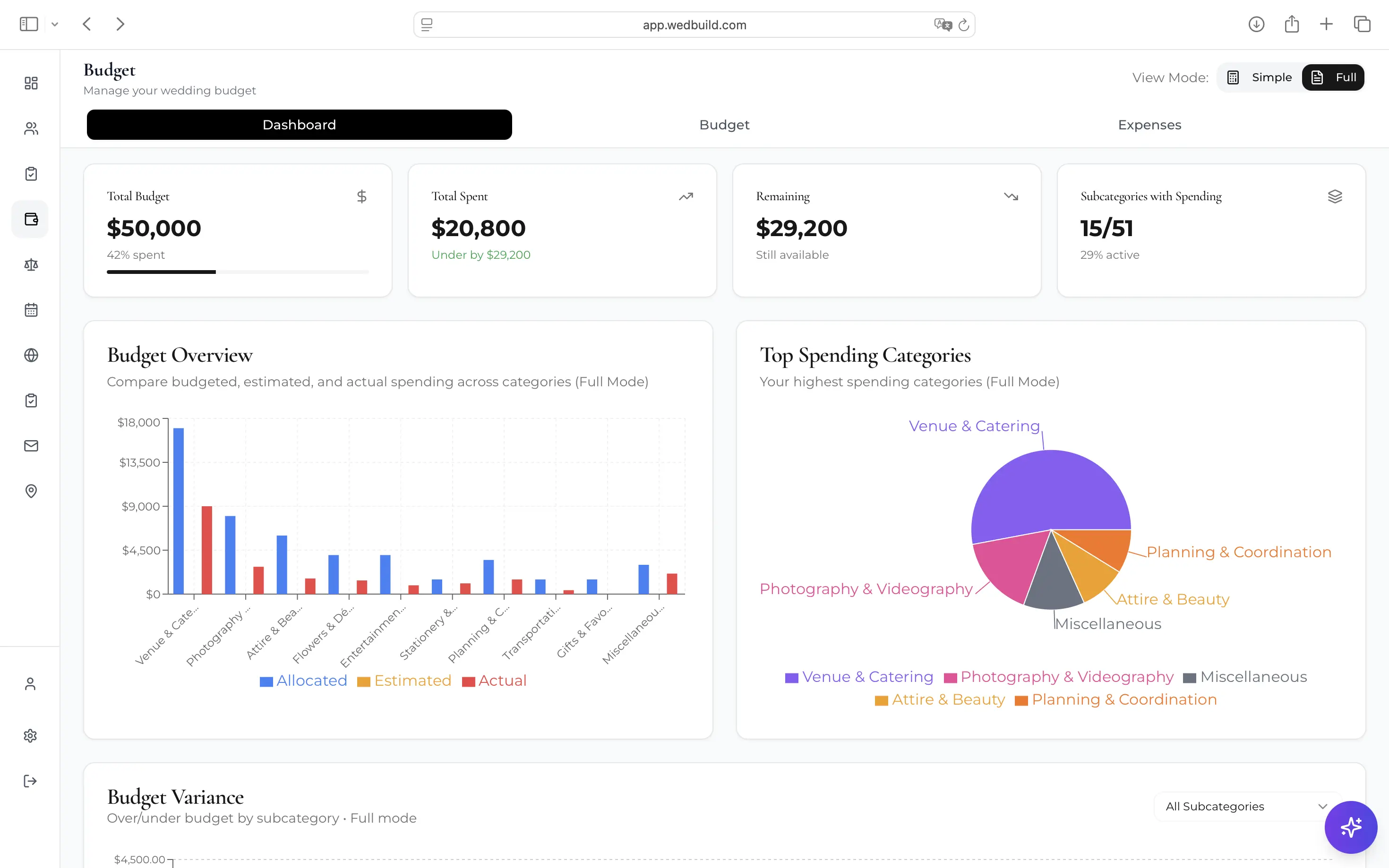Go back with the browser back arrow

[87, 24]
